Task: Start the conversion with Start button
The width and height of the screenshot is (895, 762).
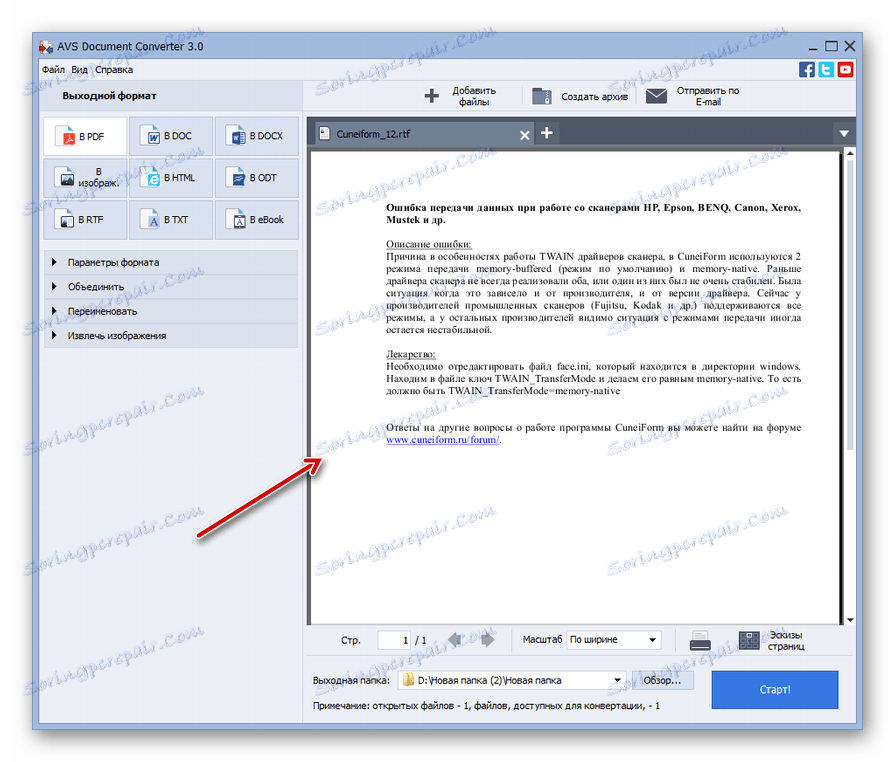Action: 775,690
